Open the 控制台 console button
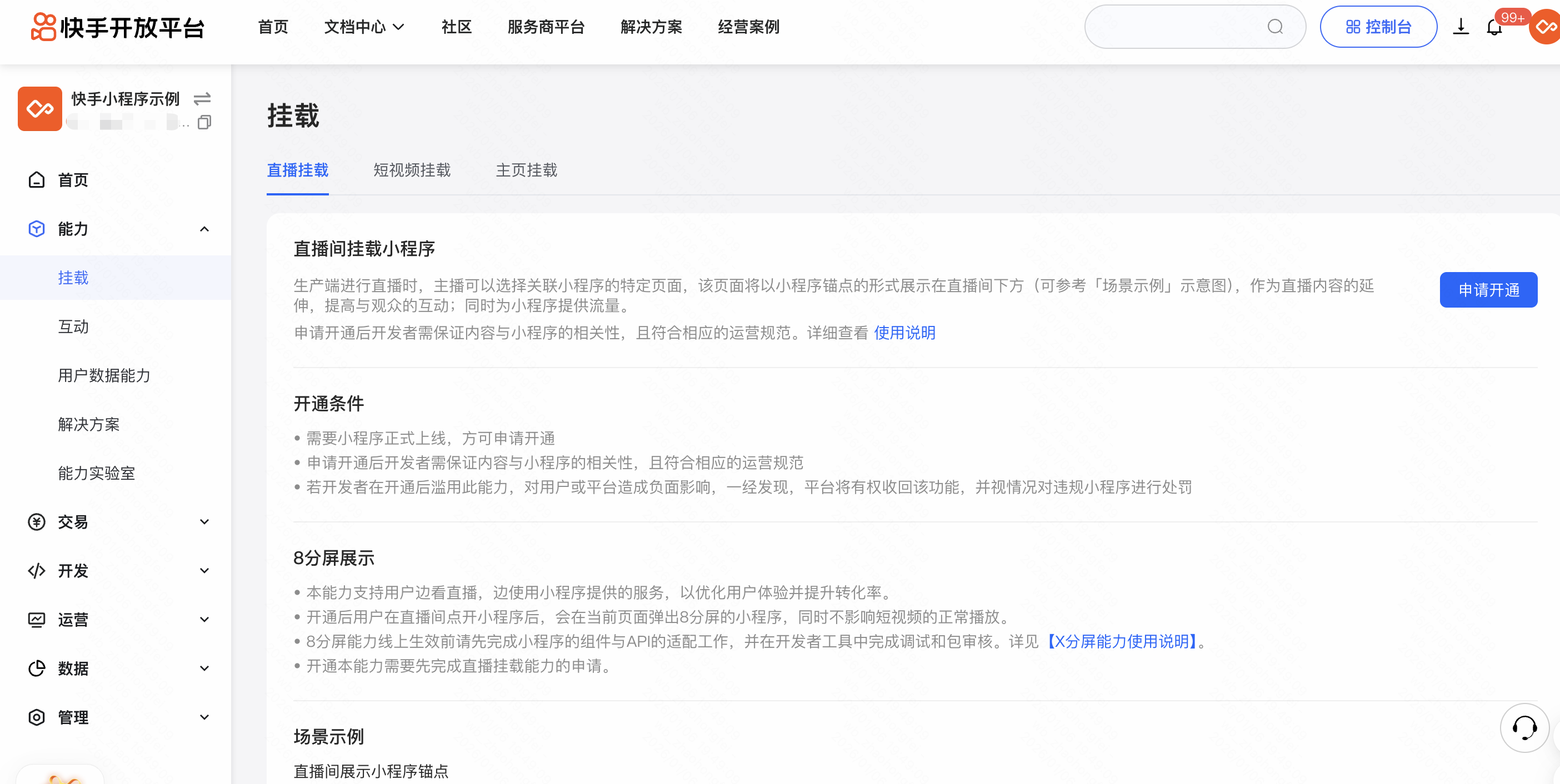The width and height of the screenshot is (1560, 784). [1378, 27]
